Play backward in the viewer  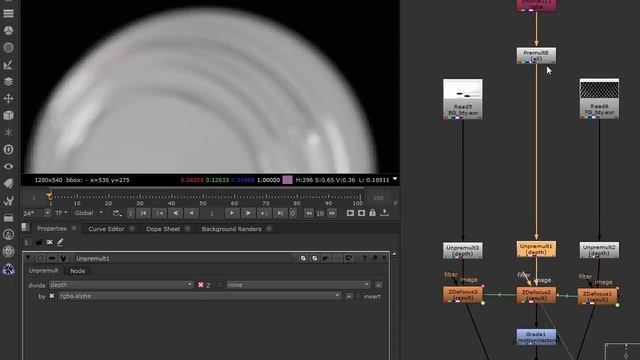[175, 213]
